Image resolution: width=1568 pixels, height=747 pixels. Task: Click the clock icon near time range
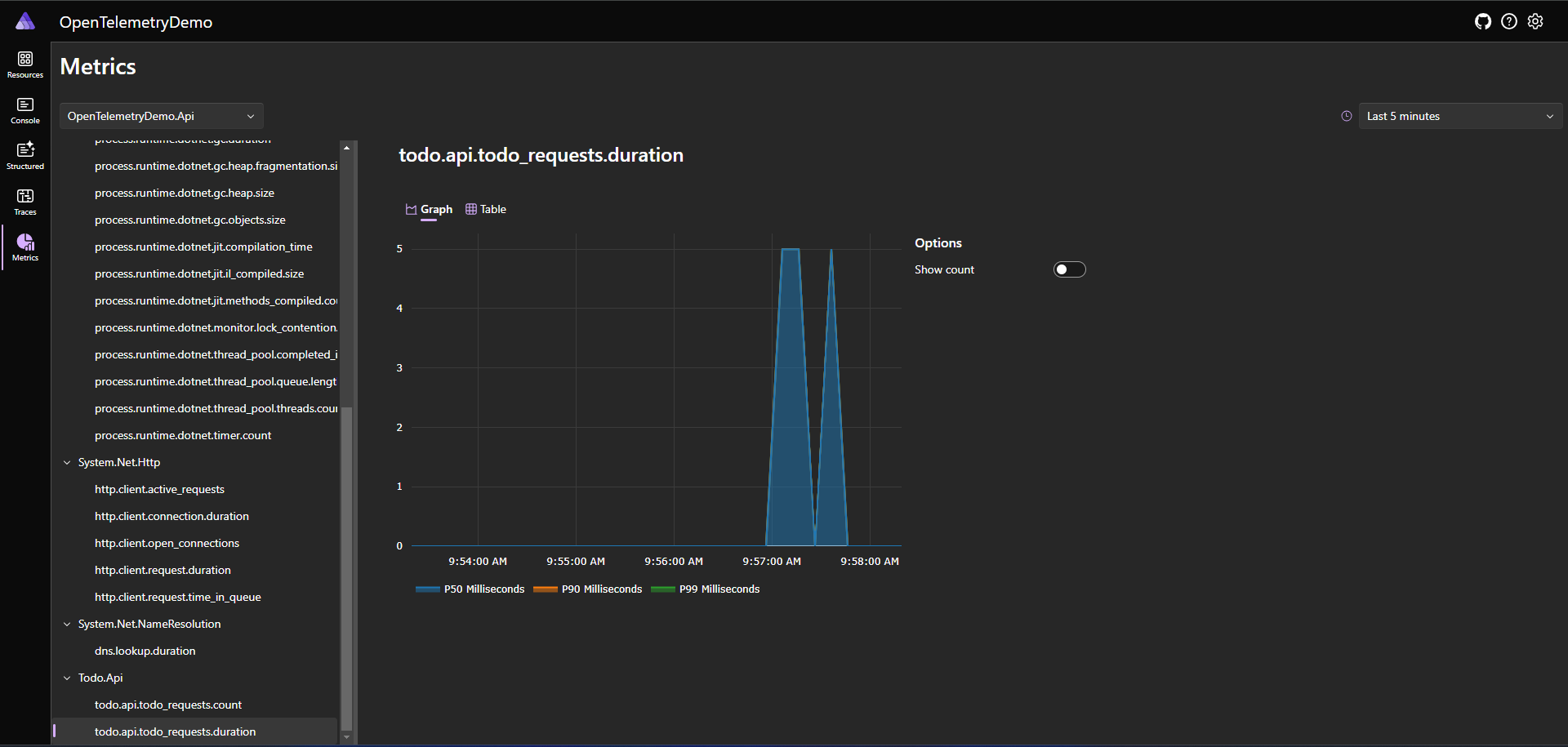pos(1347,115)
